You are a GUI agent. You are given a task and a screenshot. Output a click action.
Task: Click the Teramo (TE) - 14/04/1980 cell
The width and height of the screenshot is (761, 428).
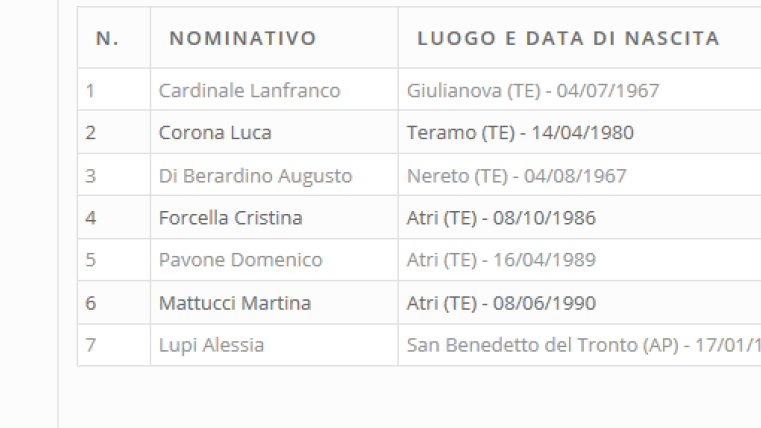(520, 132)
